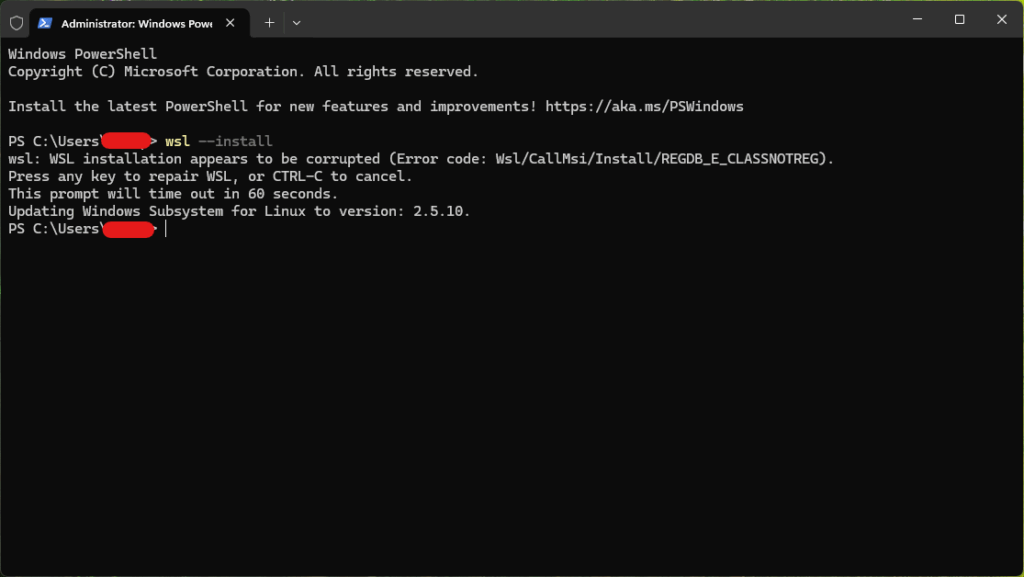Close the Administrator PowerShell tab
1024x577 pixels.
coord(230,23)
